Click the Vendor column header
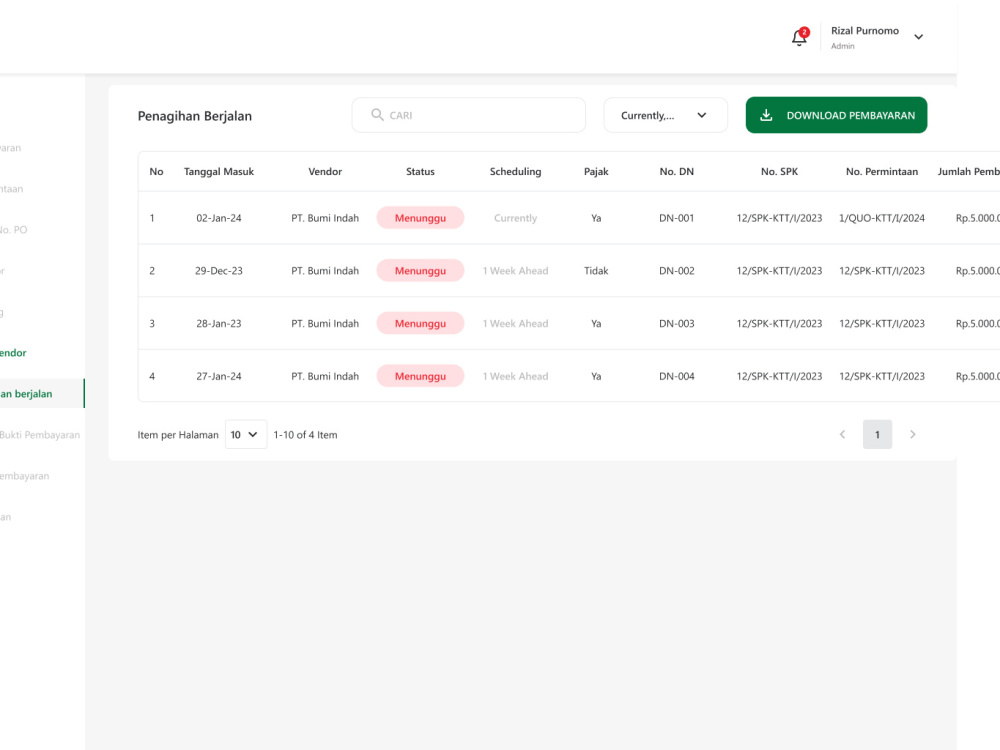Viewport: 1000px width, 750px height. tap(325, 172)
